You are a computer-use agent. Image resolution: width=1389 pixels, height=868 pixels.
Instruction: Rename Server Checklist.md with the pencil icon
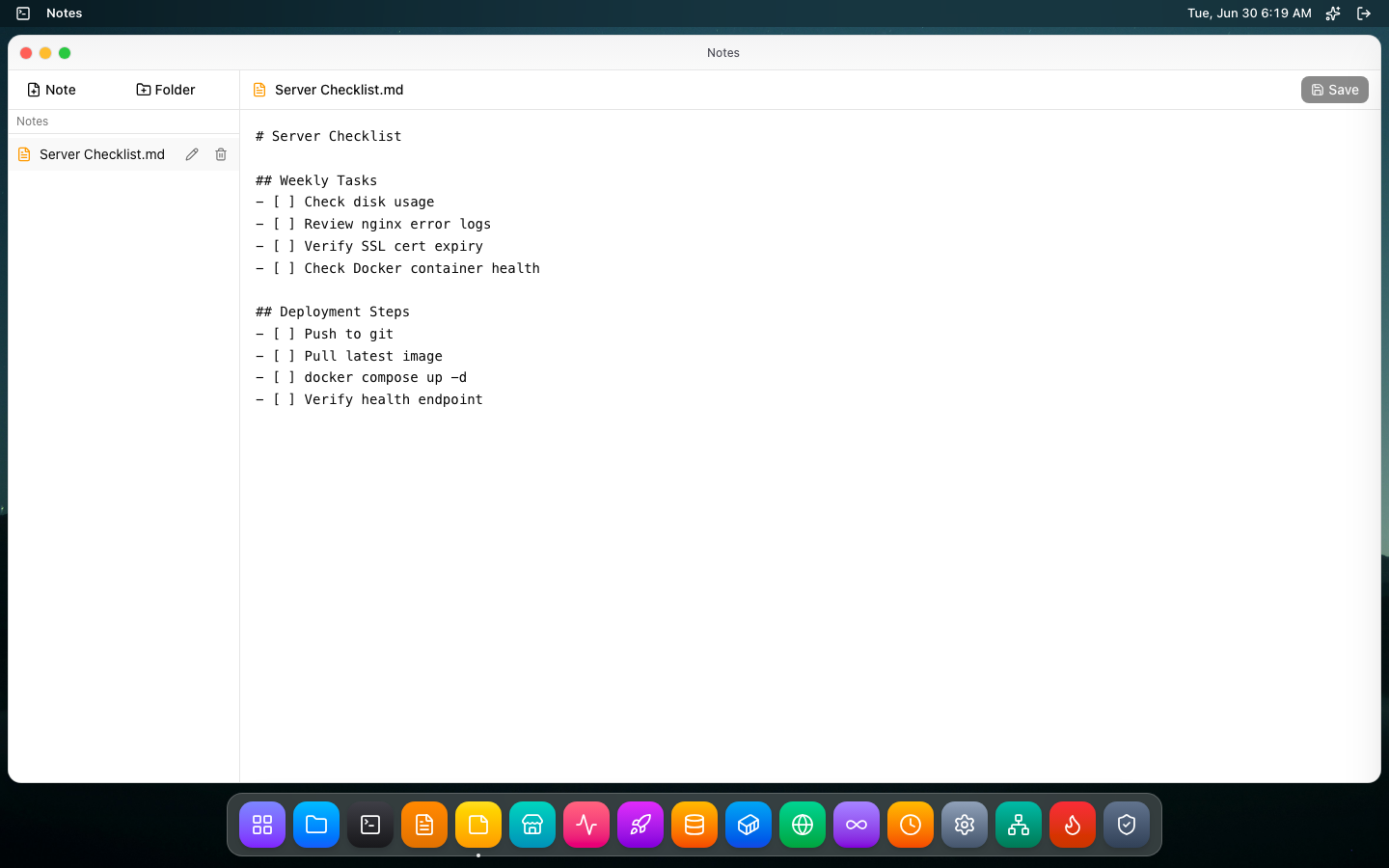click(x=192, y=154)
